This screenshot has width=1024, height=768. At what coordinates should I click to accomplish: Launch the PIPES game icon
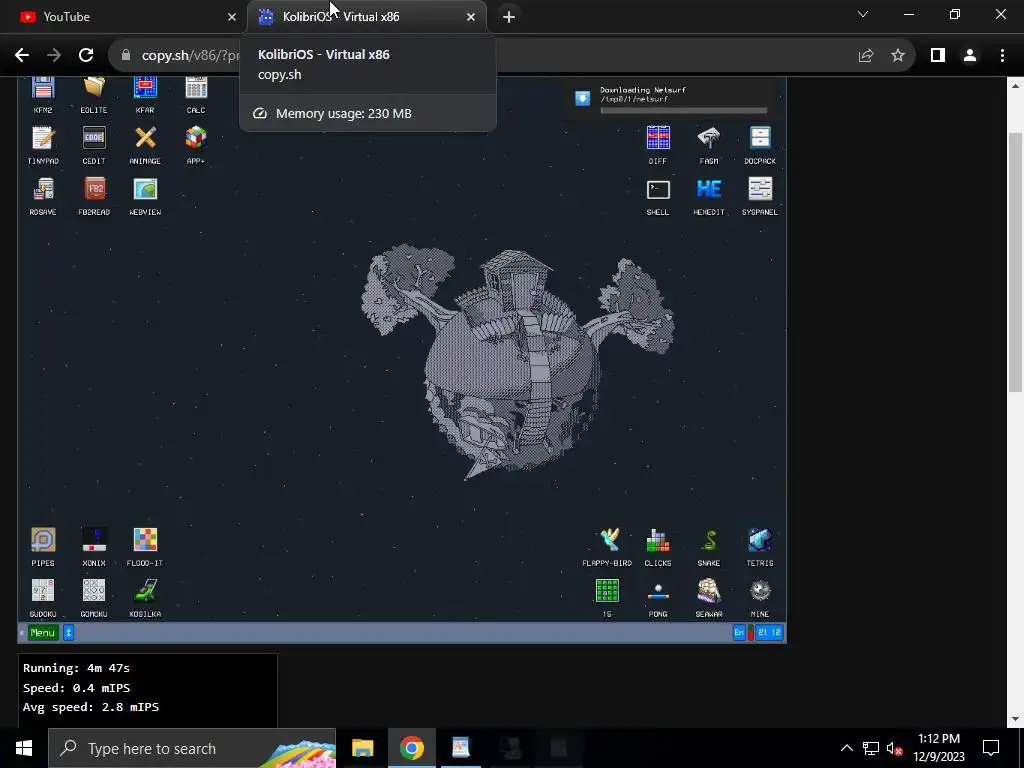click(x=43, y=547)
